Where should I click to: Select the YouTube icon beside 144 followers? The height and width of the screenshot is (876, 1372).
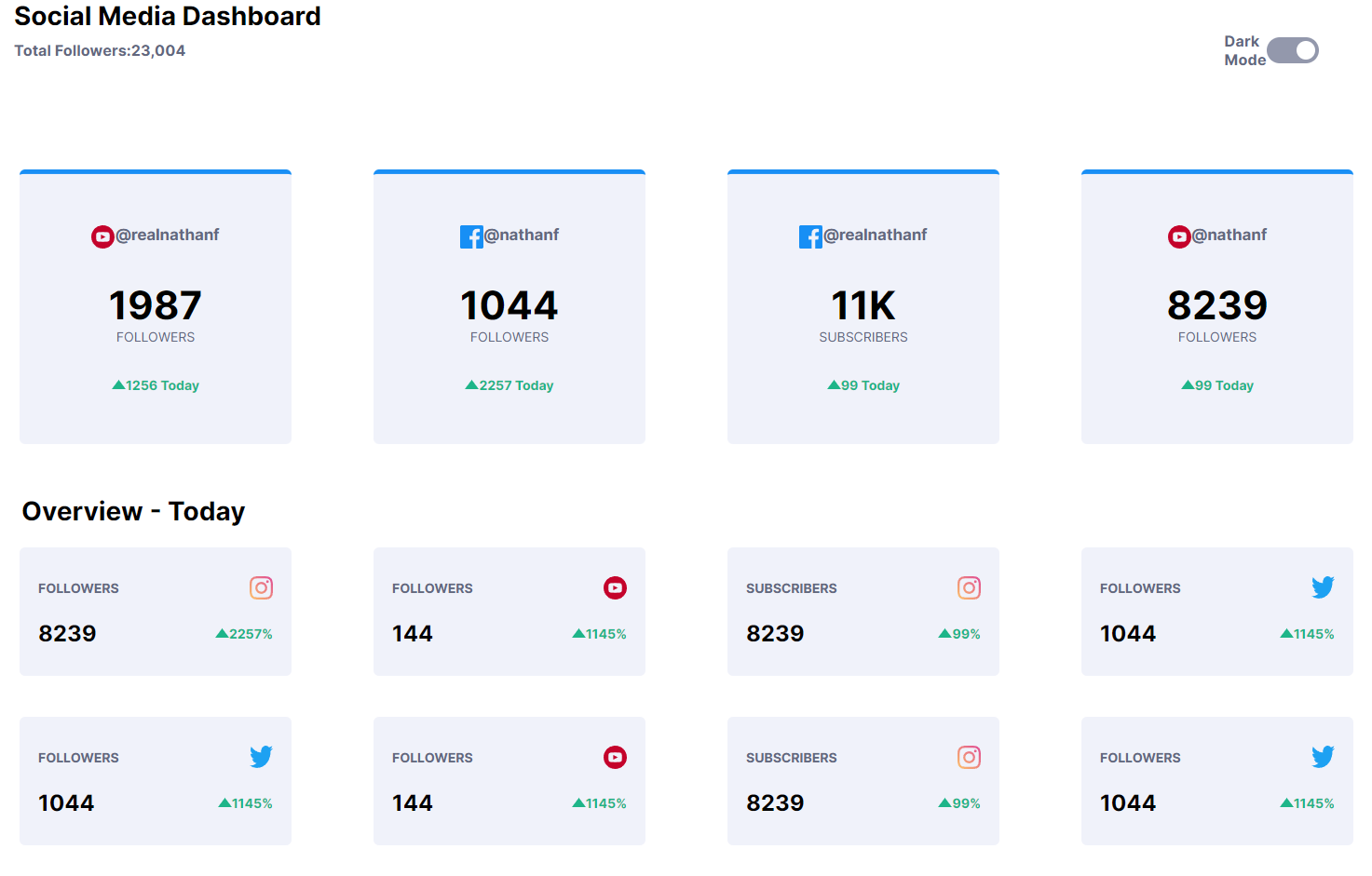point(615,587)
